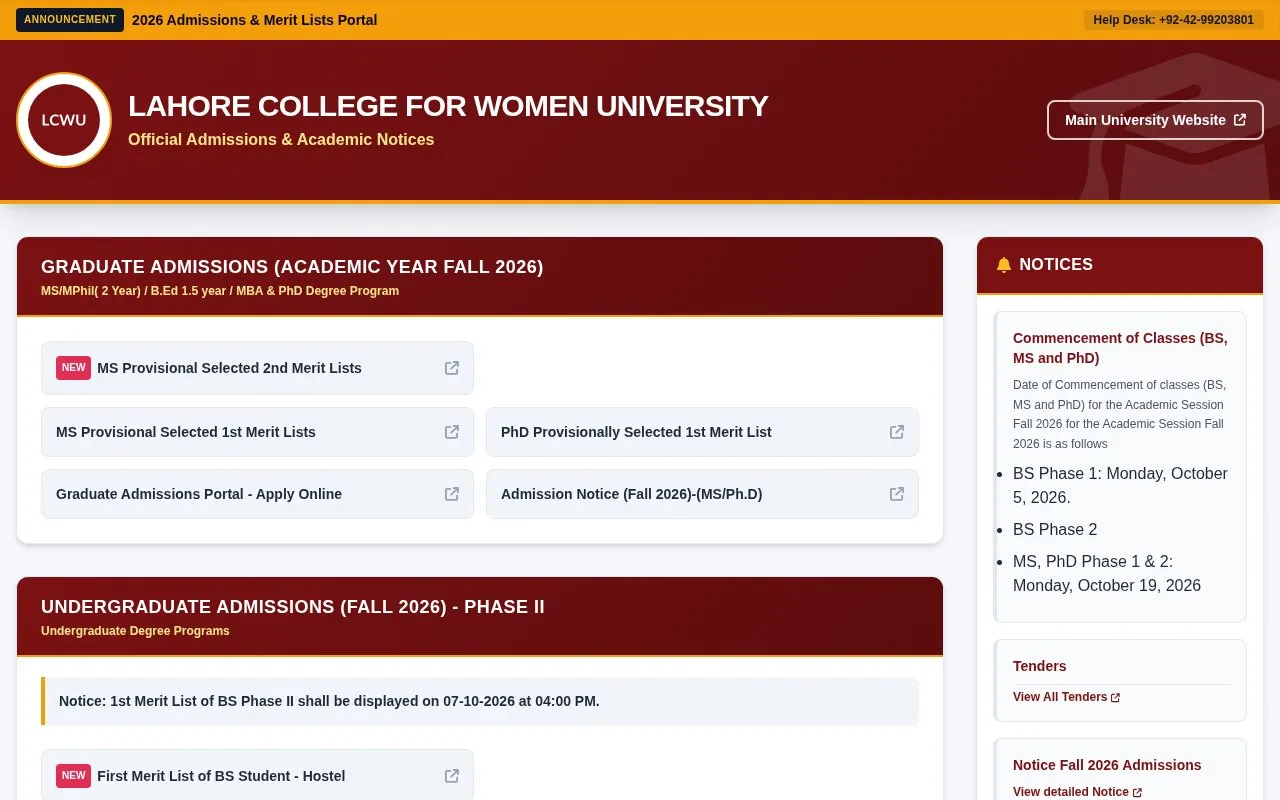The height and width of the screenshot is (800, 1280).
Task: Follow the View All Tenders link
Action: (1066, 697)
